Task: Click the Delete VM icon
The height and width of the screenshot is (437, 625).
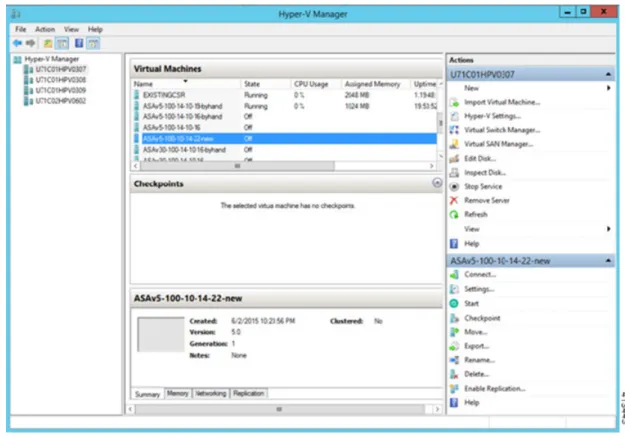Action: click(x=454, y=374)
